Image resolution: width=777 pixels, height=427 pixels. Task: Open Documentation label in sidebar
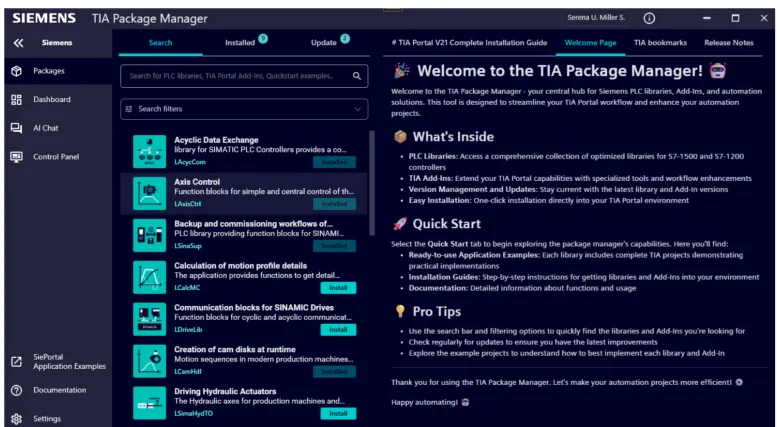click(59, 390)
